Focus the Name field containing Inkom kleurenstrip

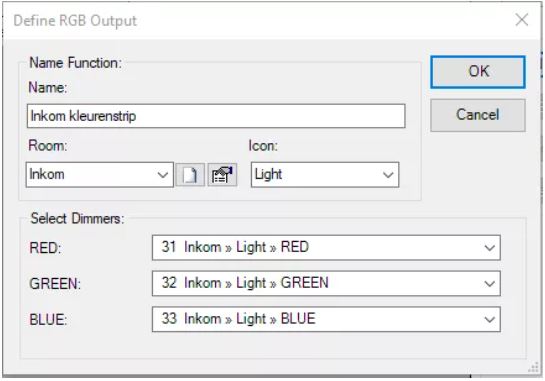coord(216,116)
